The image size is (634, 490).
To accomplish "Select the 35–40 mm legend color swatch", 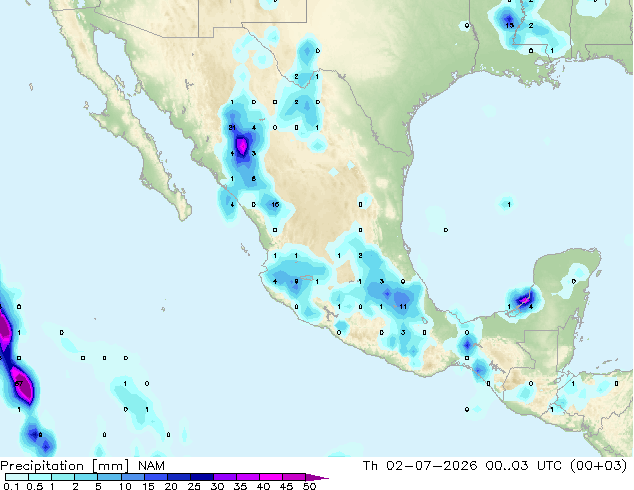I will [247, 477].
